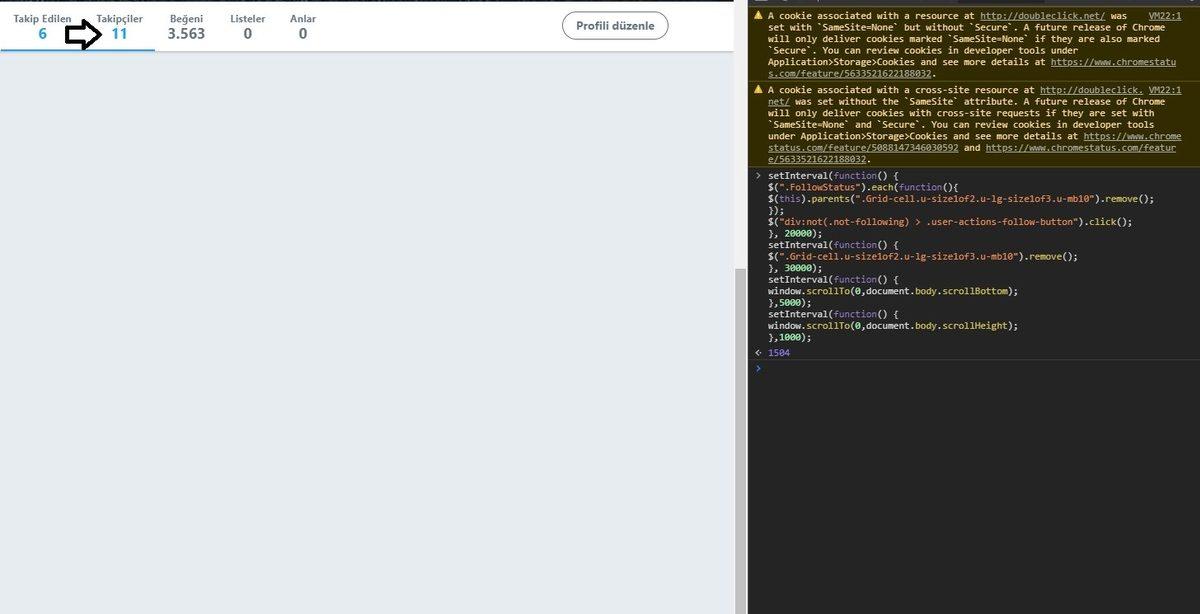Click the input chevron before the setInterval code

pyautogui.click(x=758, y=176)
